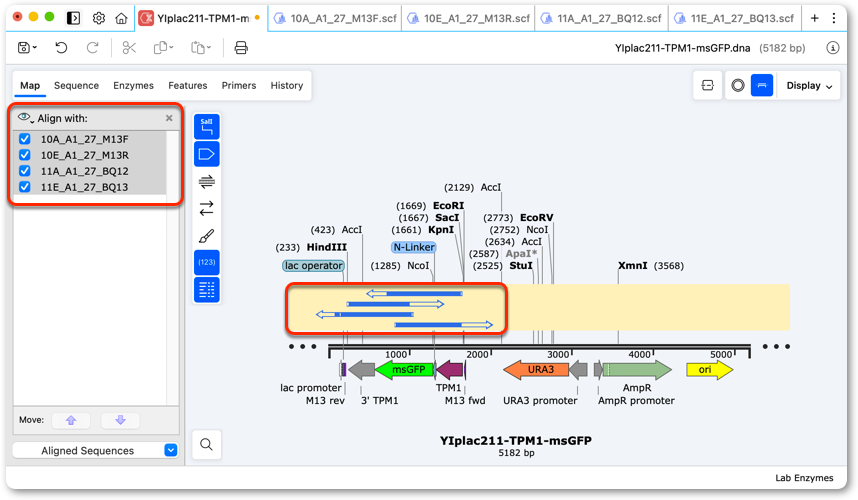The width and height of the screenshot is (858, 500).
Task: Uncheck 10A_A1_27_M13F alignment
Action: 25,139
